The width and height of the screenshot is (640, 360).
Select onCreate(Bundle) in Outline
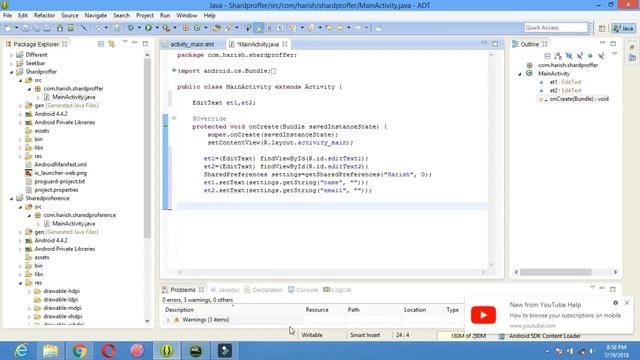coord(579,99)
